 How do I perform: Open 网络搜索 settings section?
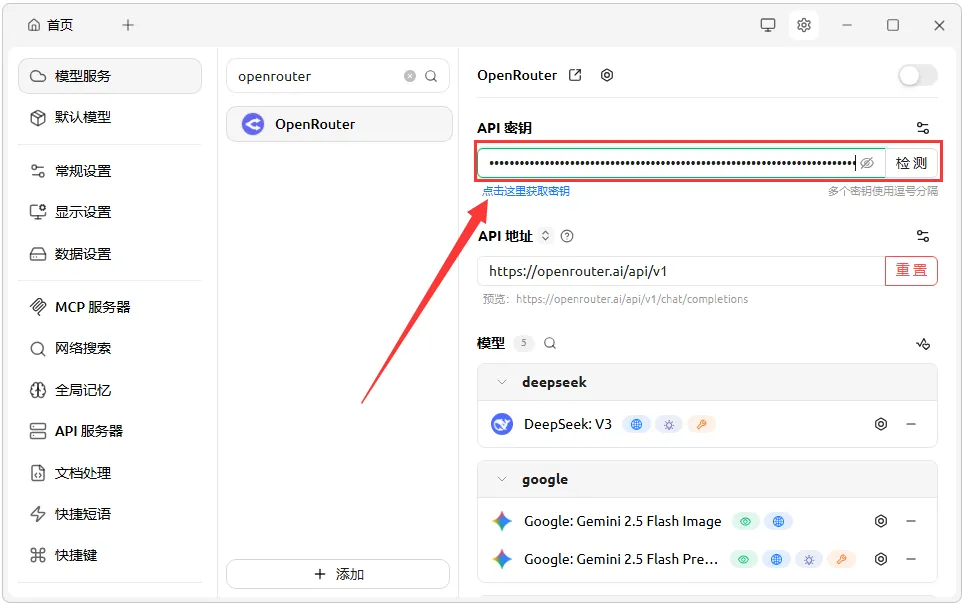click(110, 348)
